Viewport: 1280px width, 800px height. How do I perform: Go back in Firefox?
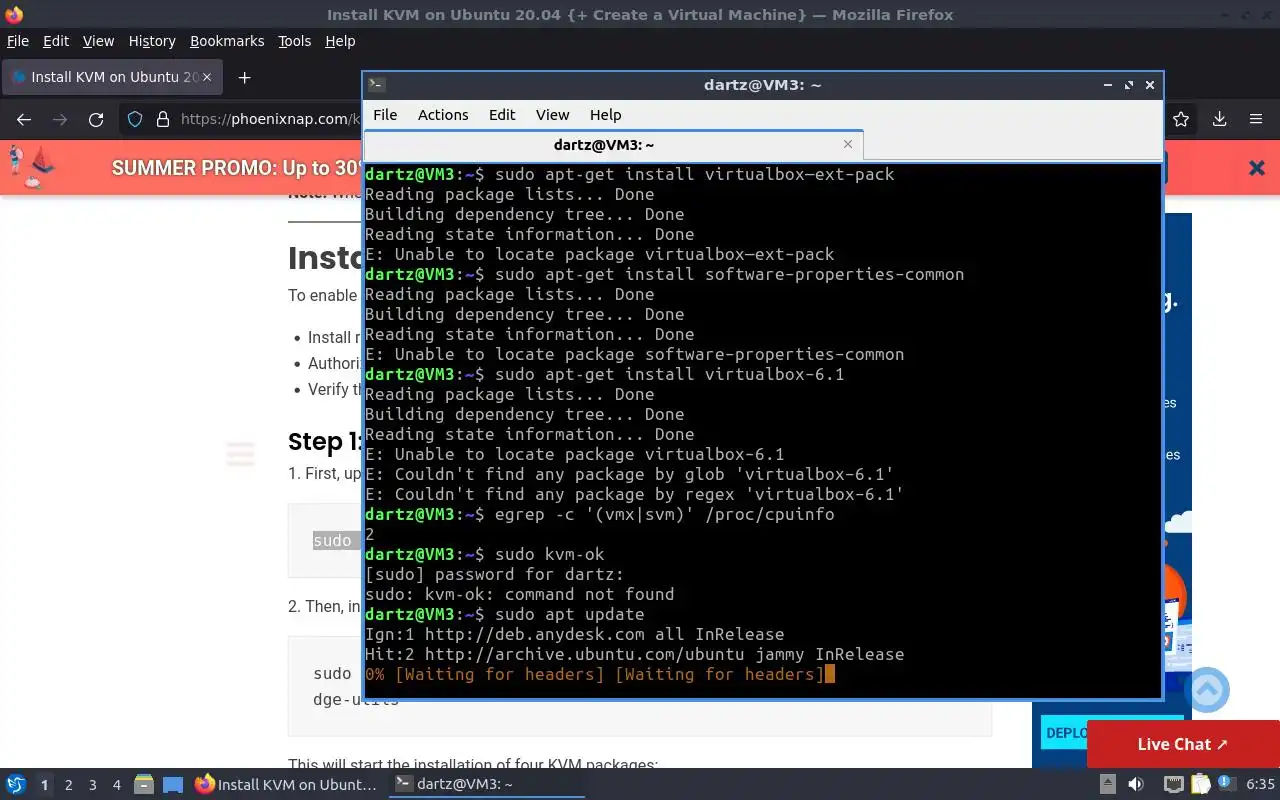(24, 119)
